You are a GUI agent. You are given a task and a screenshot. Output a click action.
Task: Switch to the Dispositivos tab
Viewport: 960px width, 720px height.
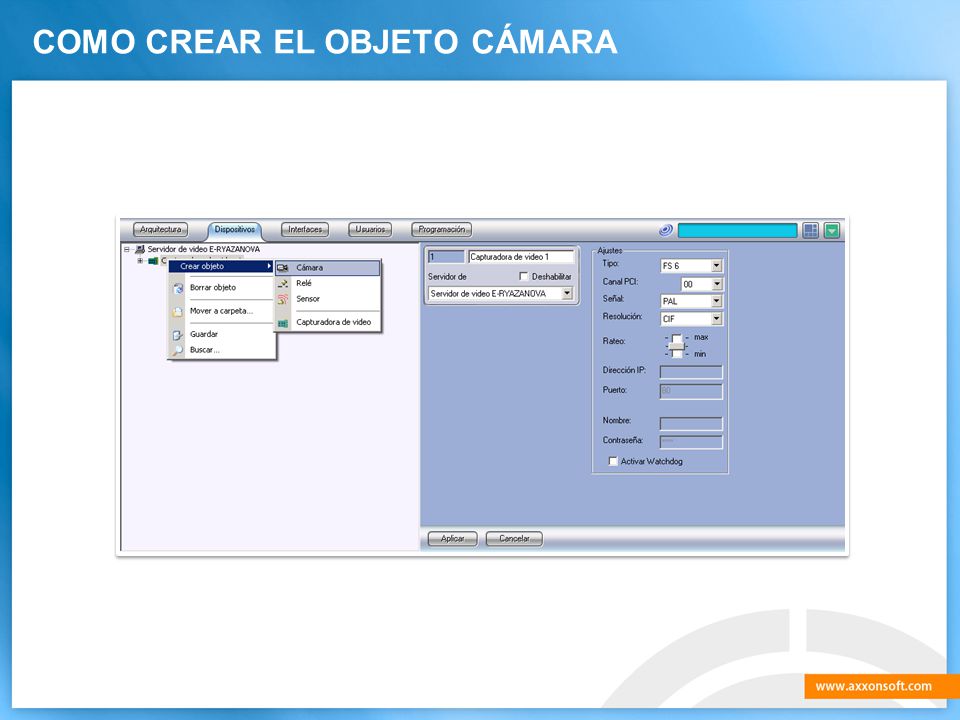click(x=234, y=230)
